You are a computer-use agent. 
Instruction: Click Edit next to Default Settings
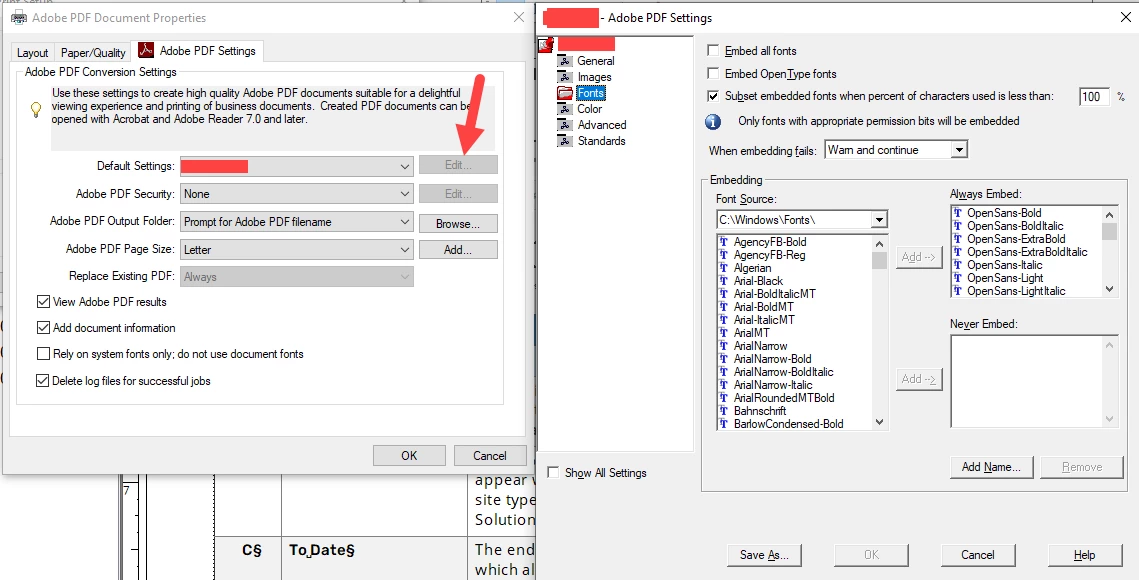pos(458,165)
